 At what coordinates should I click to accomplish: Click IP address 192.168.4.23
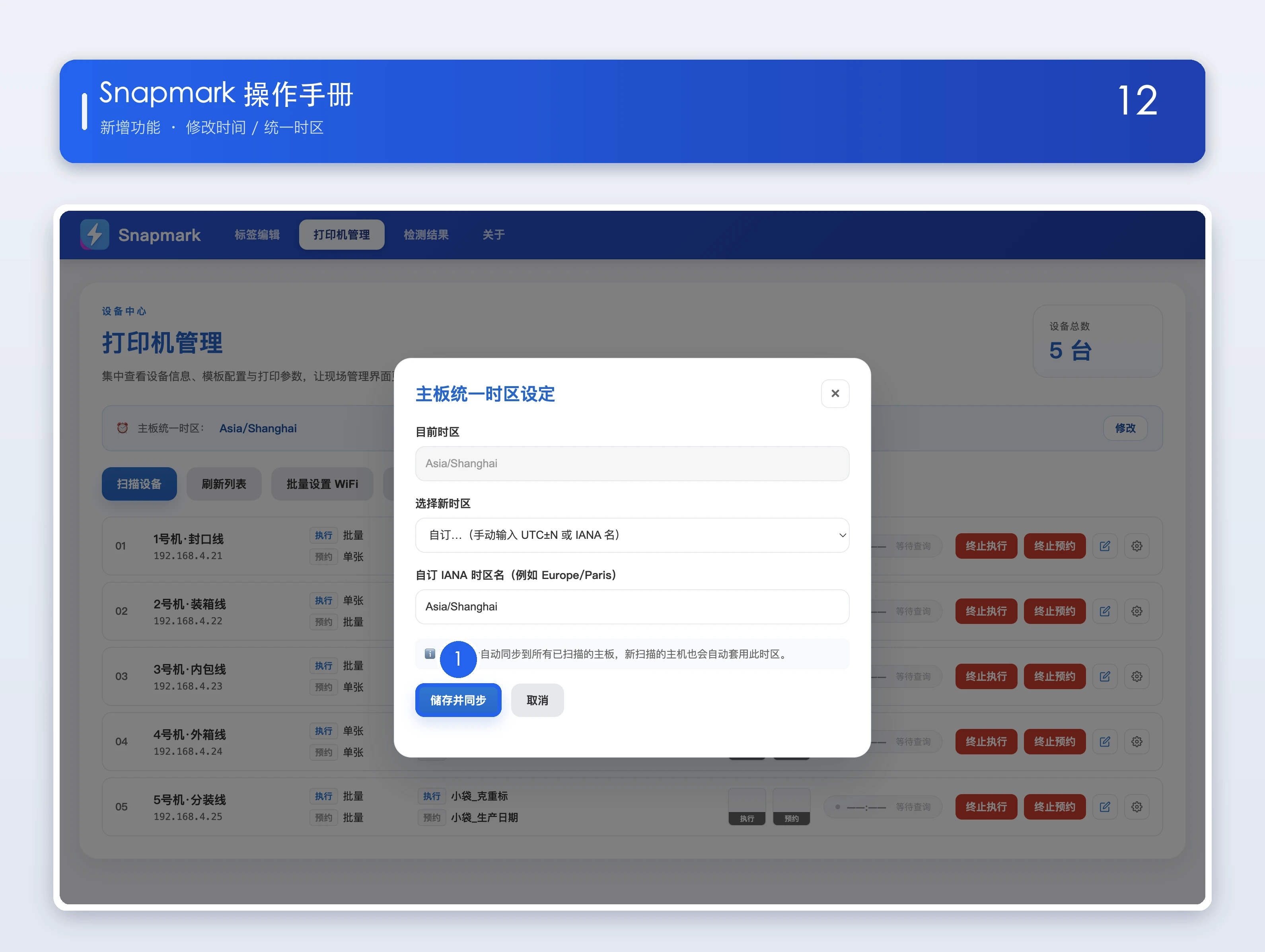188,686
